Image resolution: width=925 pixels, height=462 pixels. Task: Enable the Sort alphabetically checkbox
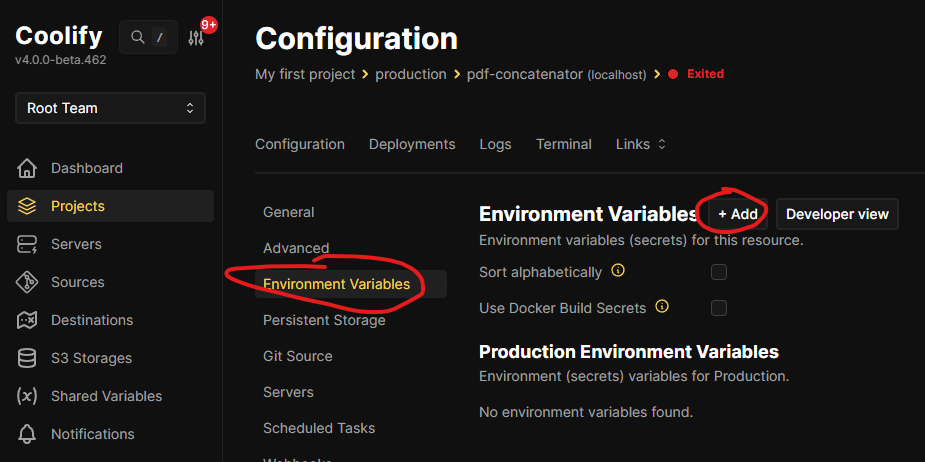click(x=719, y=272)
